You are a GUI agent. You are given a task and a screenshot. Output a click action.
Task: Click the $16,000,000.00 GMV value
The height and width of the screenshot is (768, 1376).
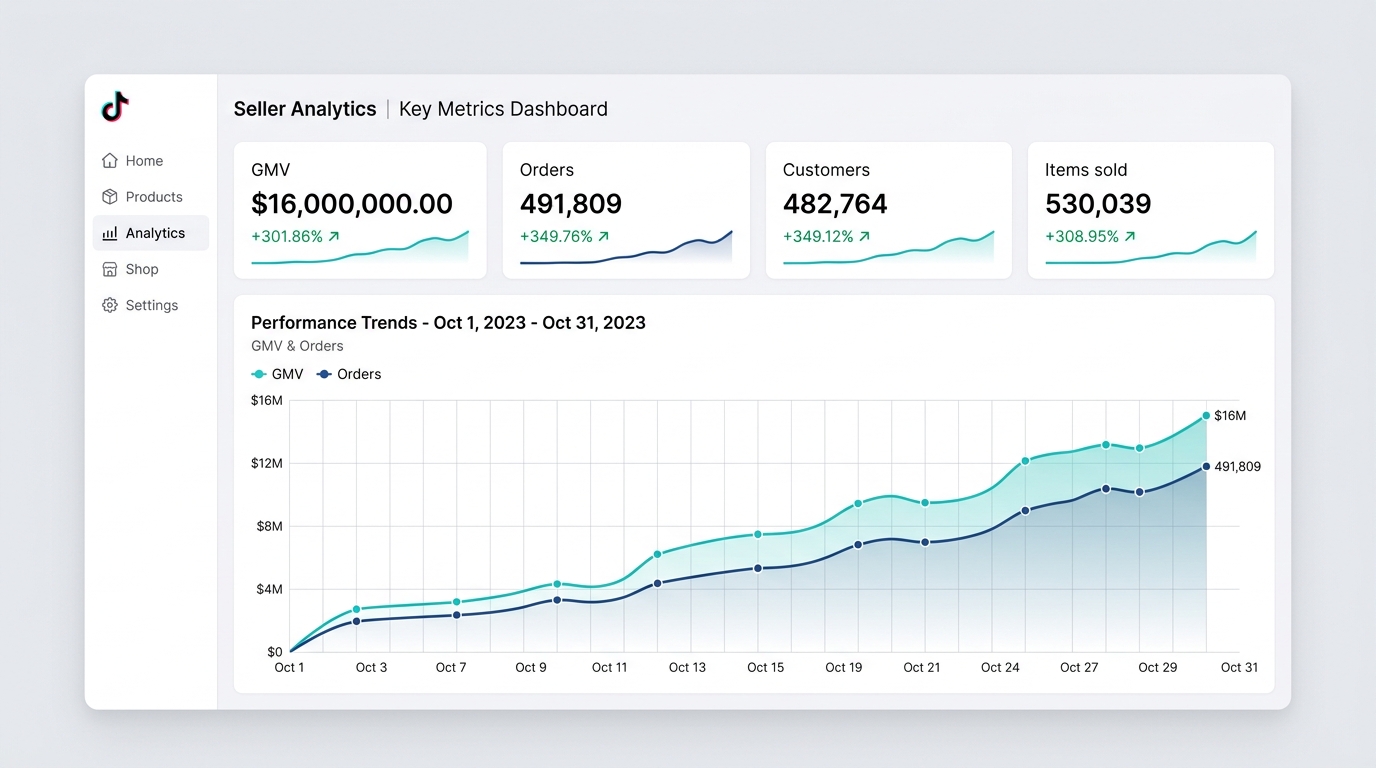click(352, 204)
